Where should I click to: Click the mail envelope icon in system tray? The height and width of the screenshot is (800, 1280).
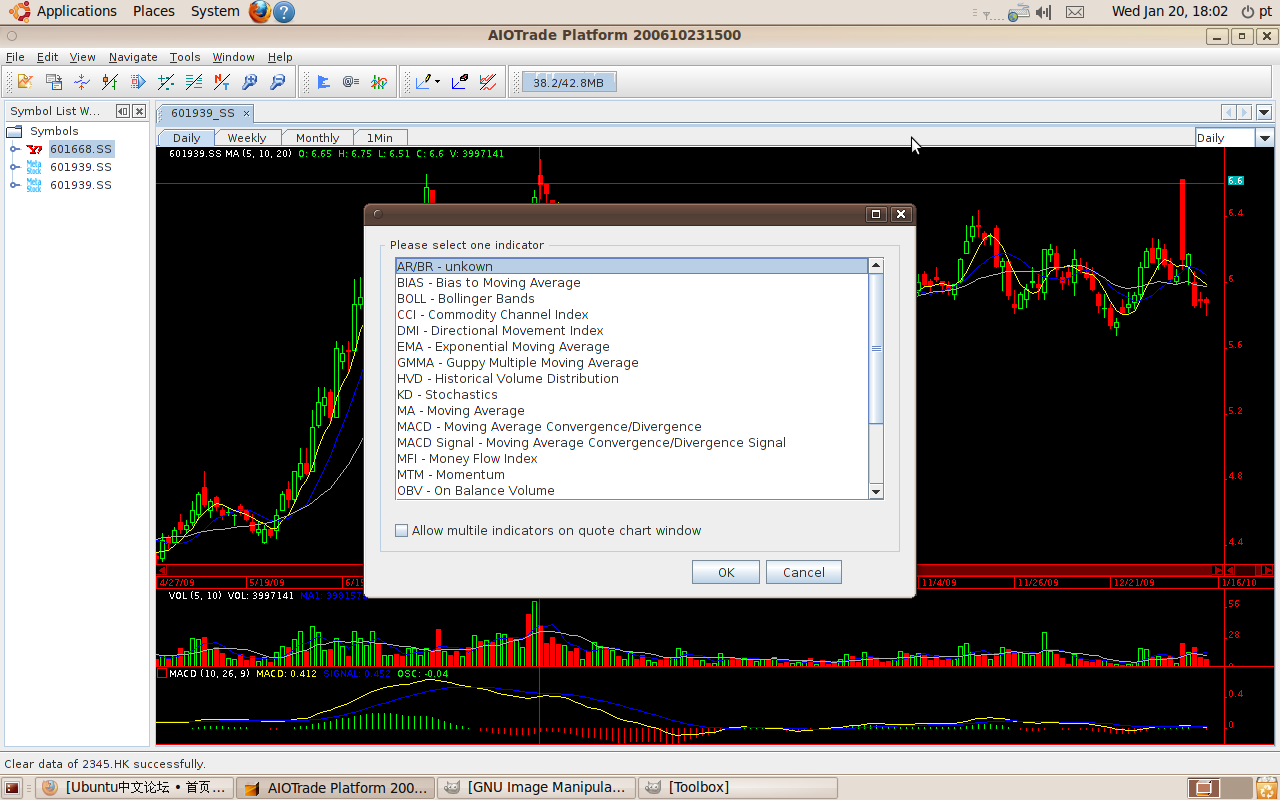pos(1075,12)
